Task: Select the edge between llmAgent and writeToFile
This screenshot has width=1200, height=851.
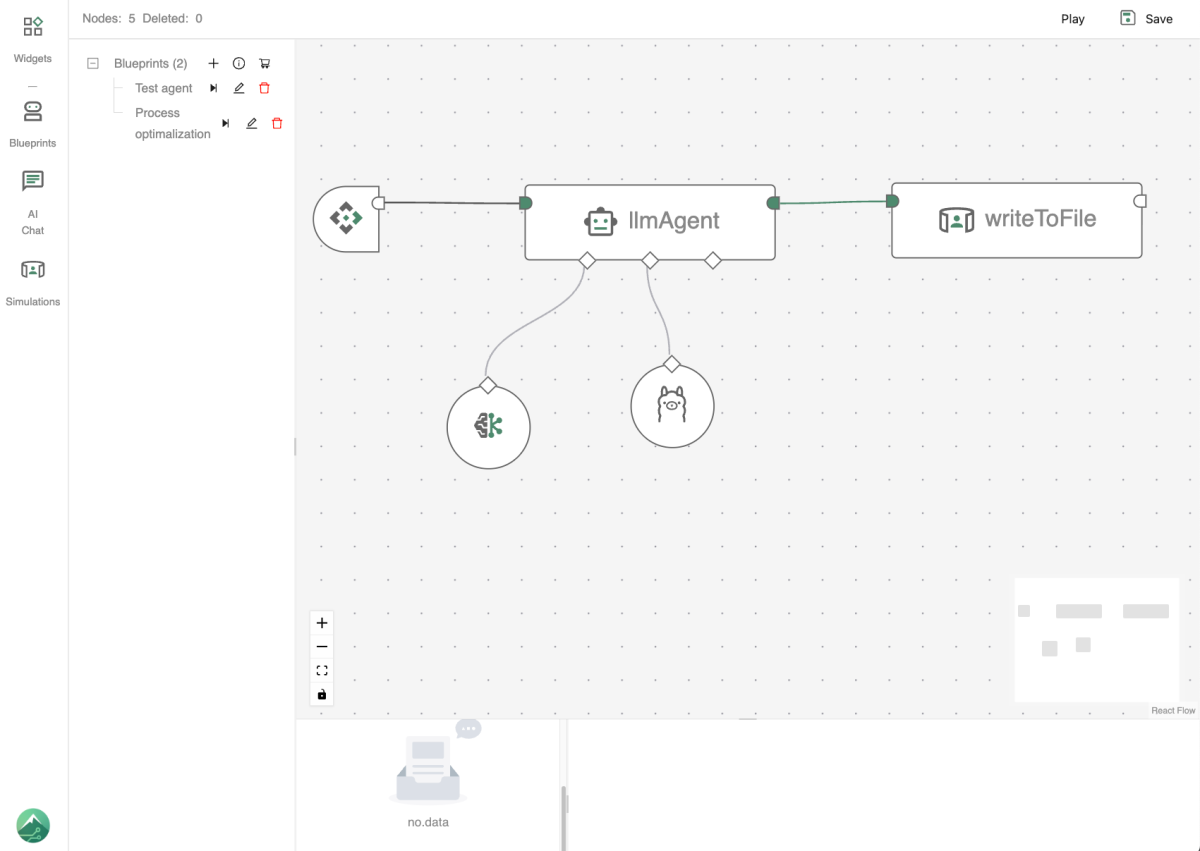Action: coord(833,202)
